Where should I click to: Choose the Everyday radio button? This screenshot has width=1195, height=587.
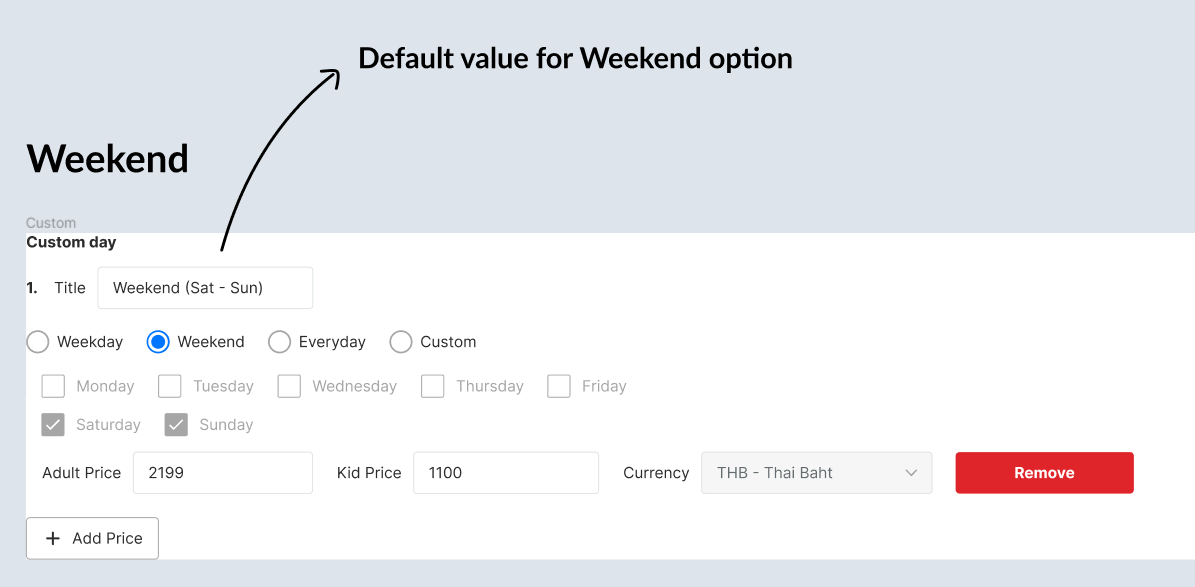(x=279, y=342)
